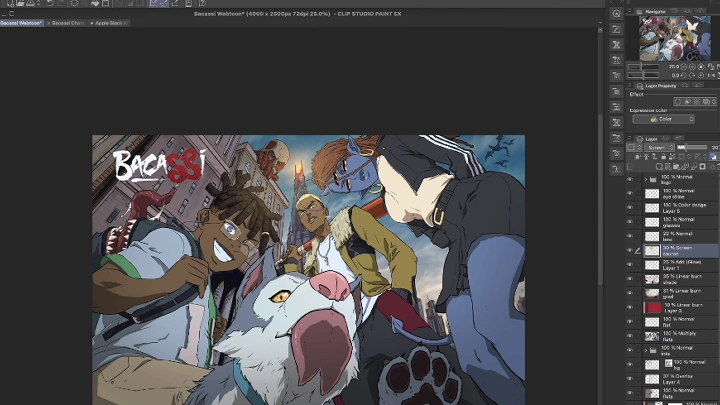Click the Redo arrow in the top toolbar
Screen dimensions: 720x405
pyautogui.click(x=61, y=3)
